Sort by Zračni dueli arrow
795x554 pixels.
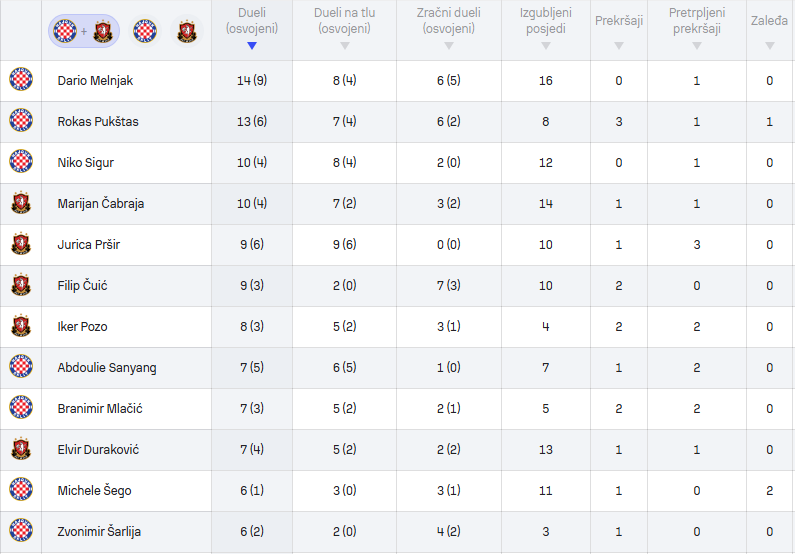tap(449, 46)
